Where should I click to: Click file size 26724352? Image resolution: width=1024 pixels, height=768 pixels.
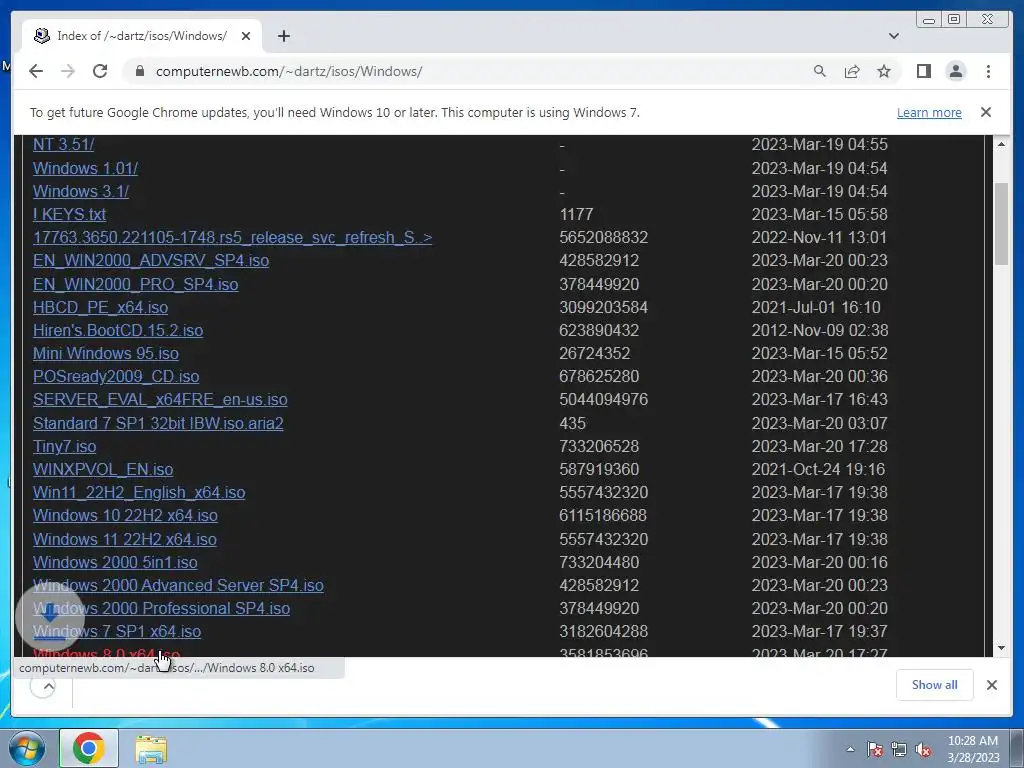[x=594, y=353]
